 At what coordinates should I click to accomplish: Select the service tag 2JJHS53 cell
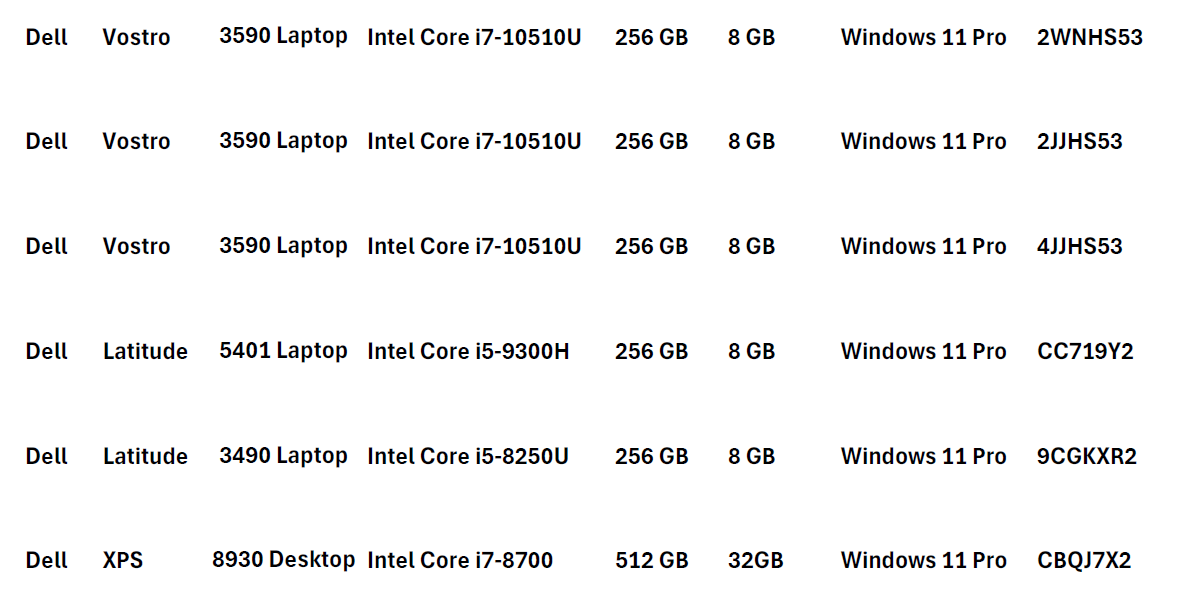[x=1079, y=141]
